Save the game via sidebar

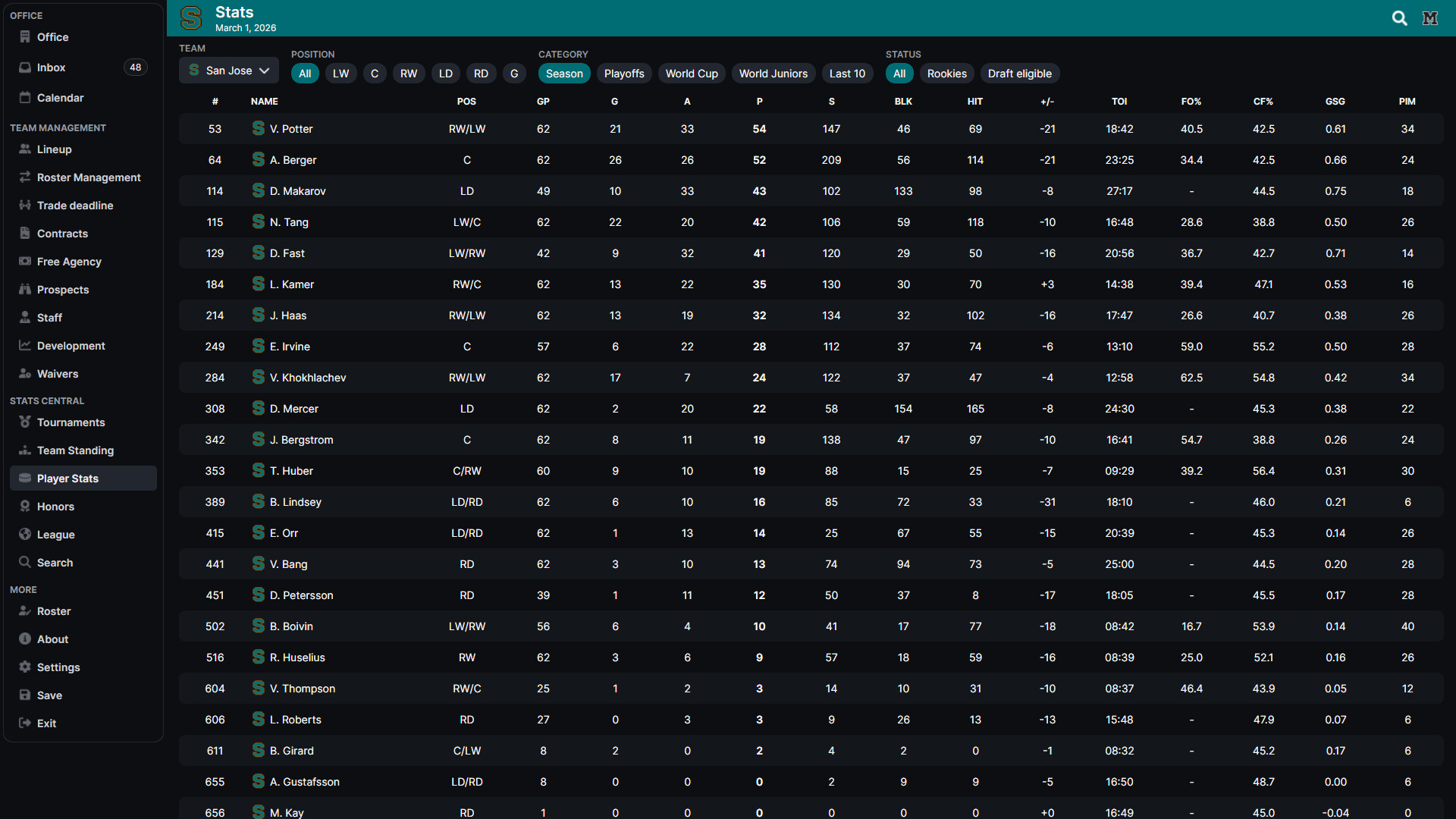click(49, 695)
